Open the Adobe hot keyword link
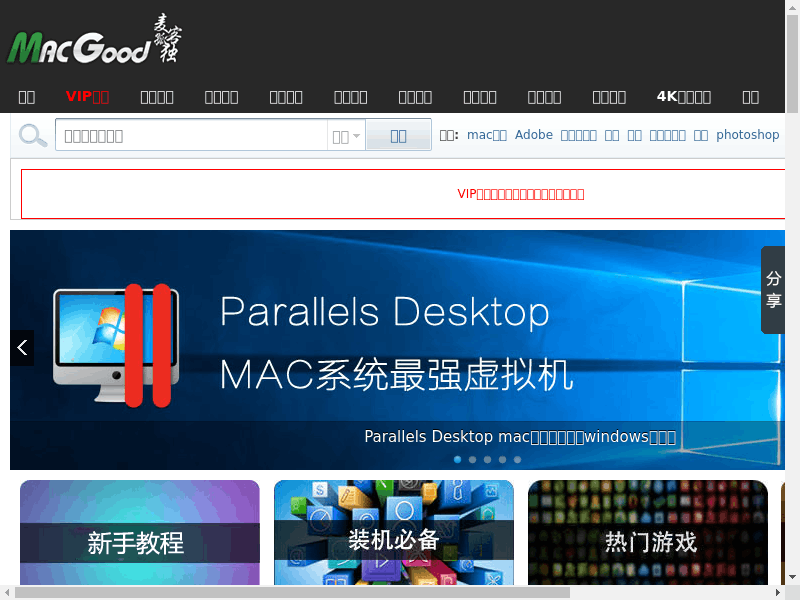 (534, 135)
